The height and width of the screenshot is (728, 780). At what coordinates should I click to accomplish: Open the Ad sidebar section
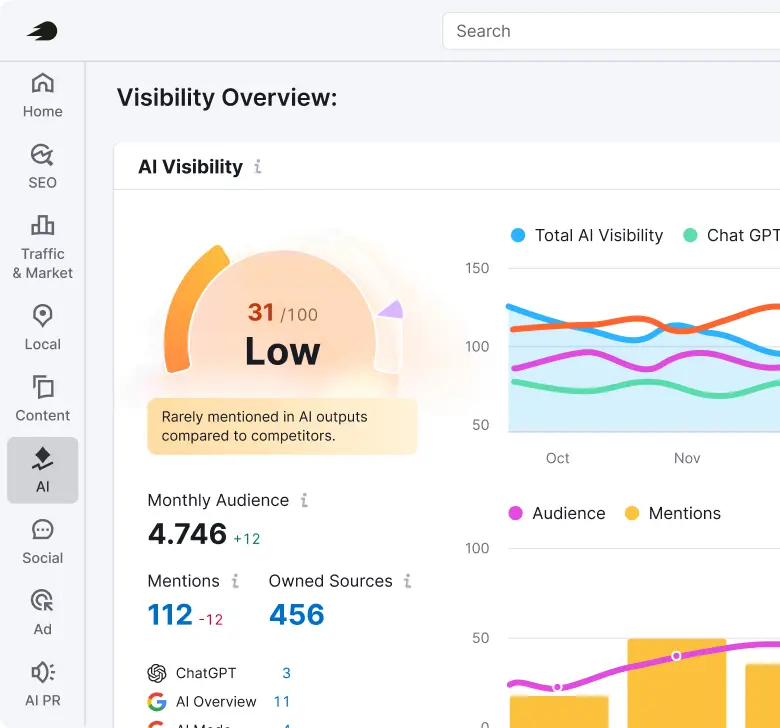pos(42,613)
